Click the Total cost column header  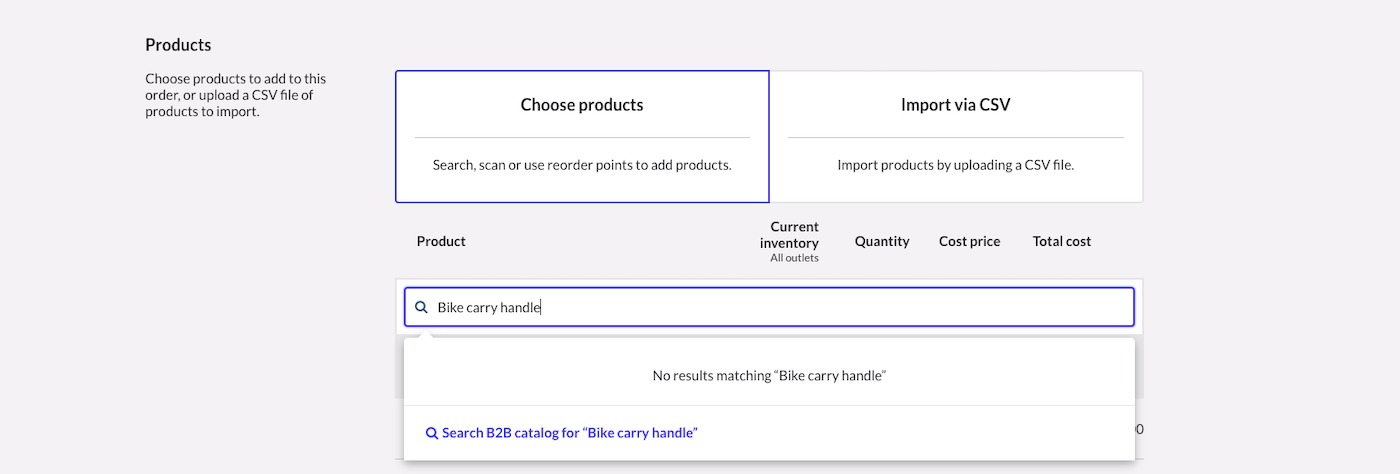(x=1062, y=241)
